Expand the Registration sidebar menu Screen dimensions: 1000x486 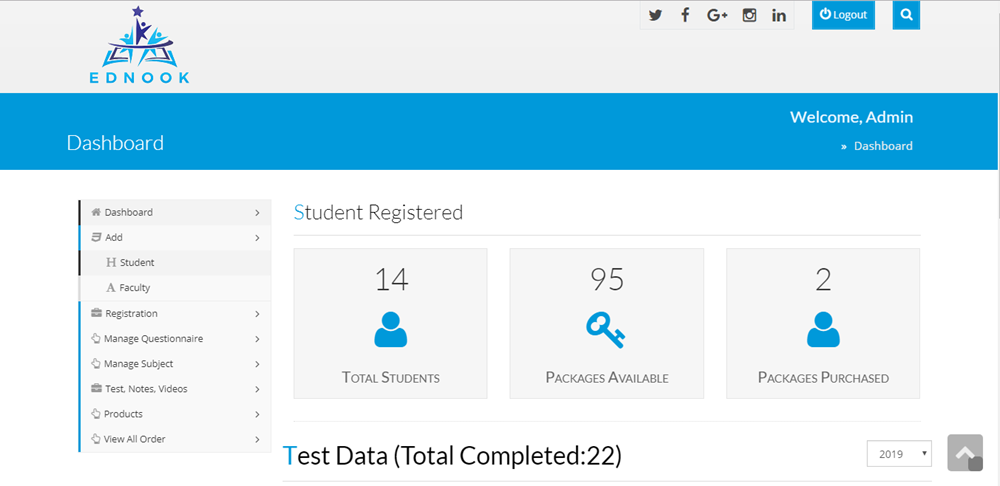(x=175, y=314)
